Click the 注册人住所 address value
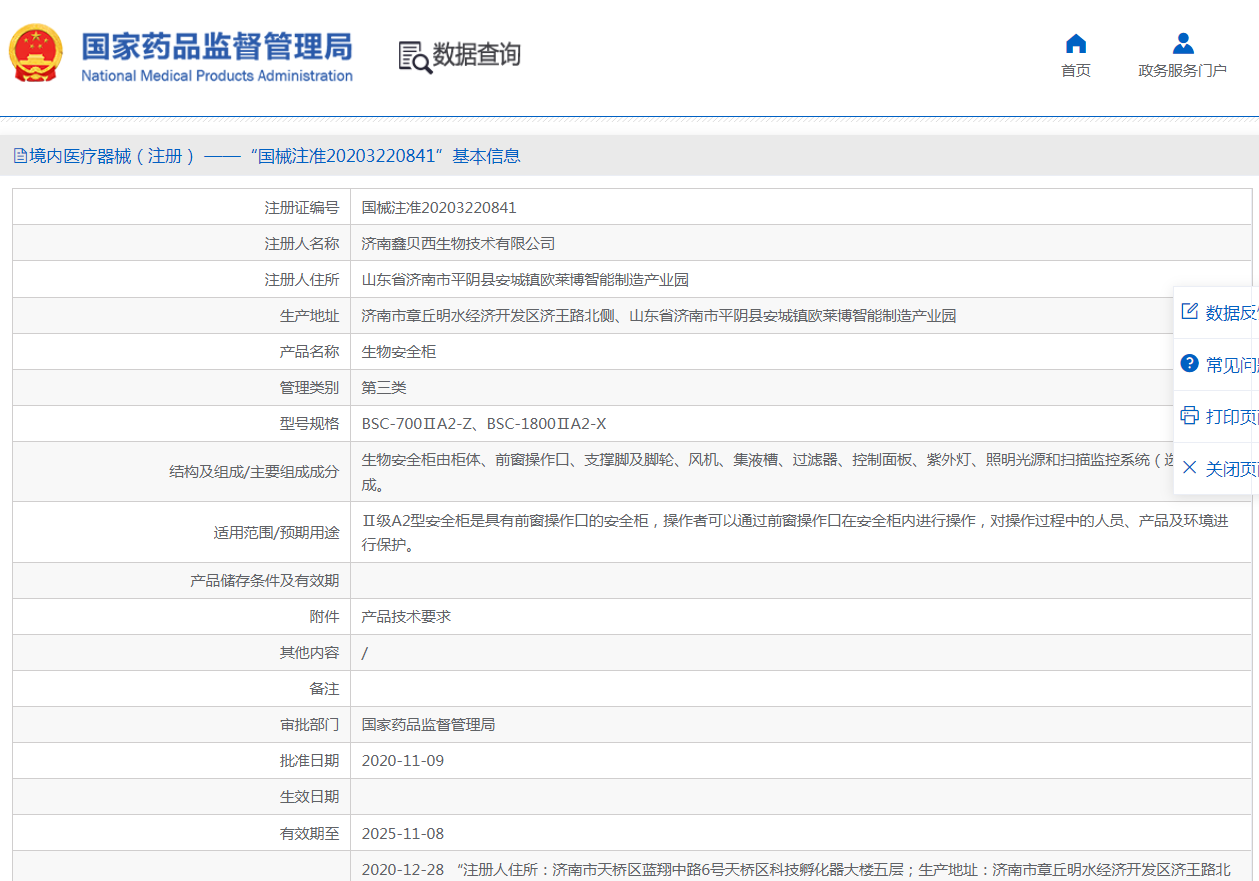Image resolution: width=1259 pixels, height=881 pixels. coord(525,280)
